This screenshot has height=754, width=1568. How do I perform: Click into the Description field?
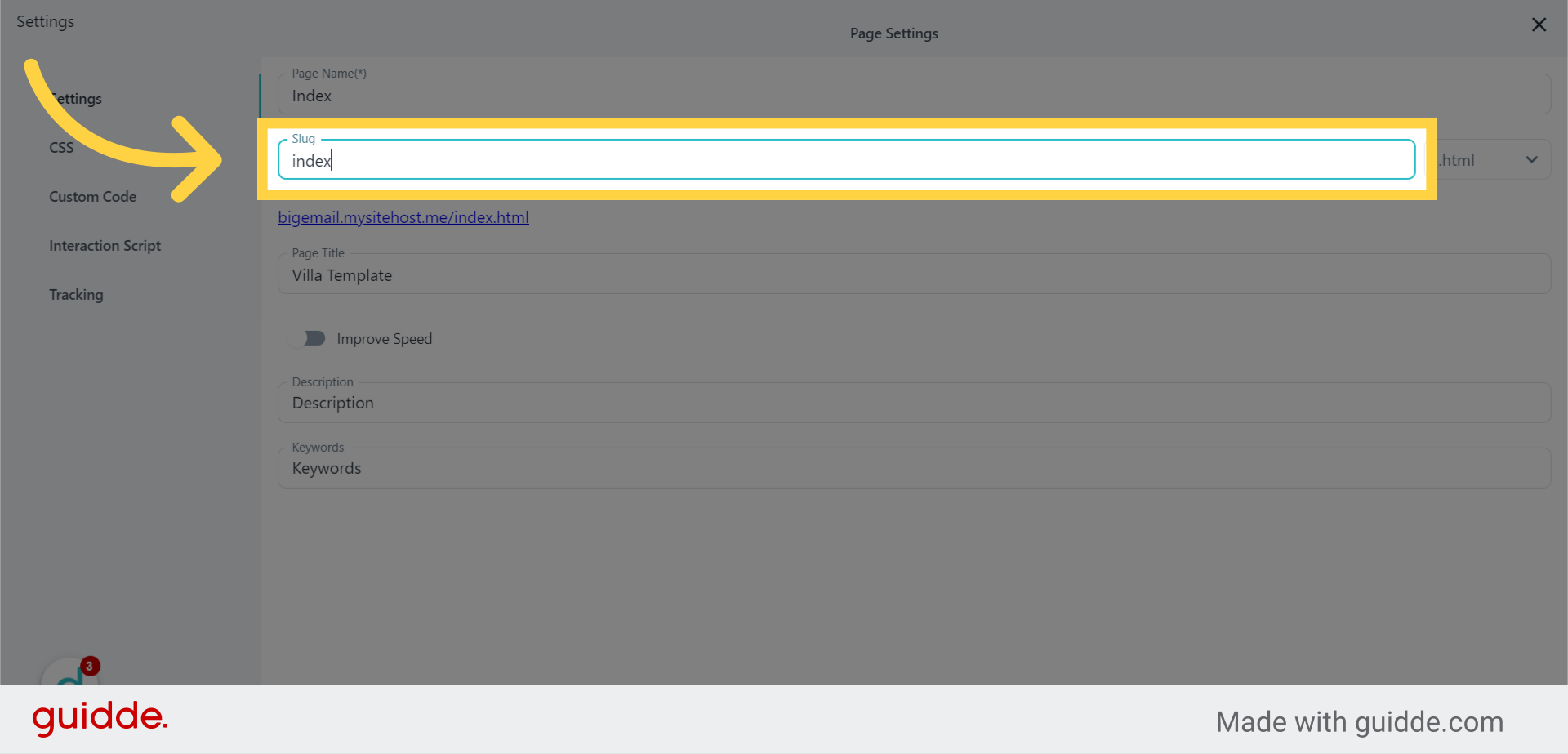[913, 404]
